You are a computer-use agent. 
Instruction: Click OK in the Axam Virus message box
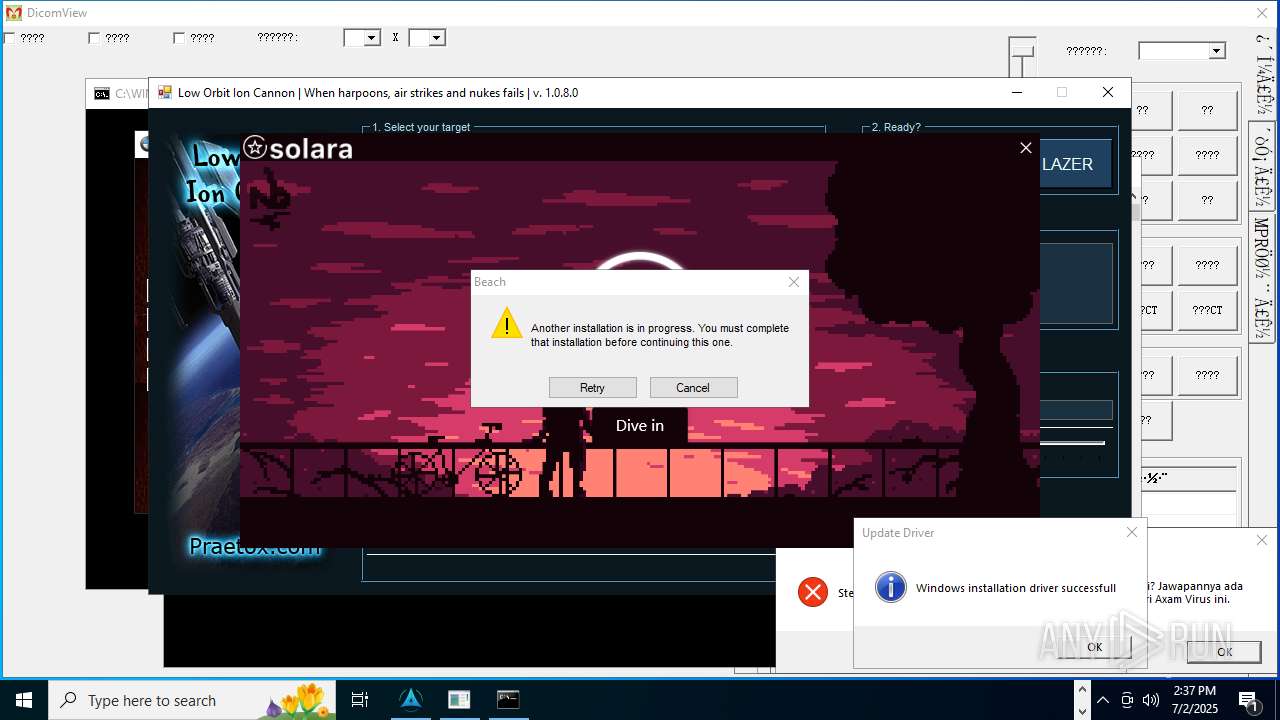[1224, 651]
